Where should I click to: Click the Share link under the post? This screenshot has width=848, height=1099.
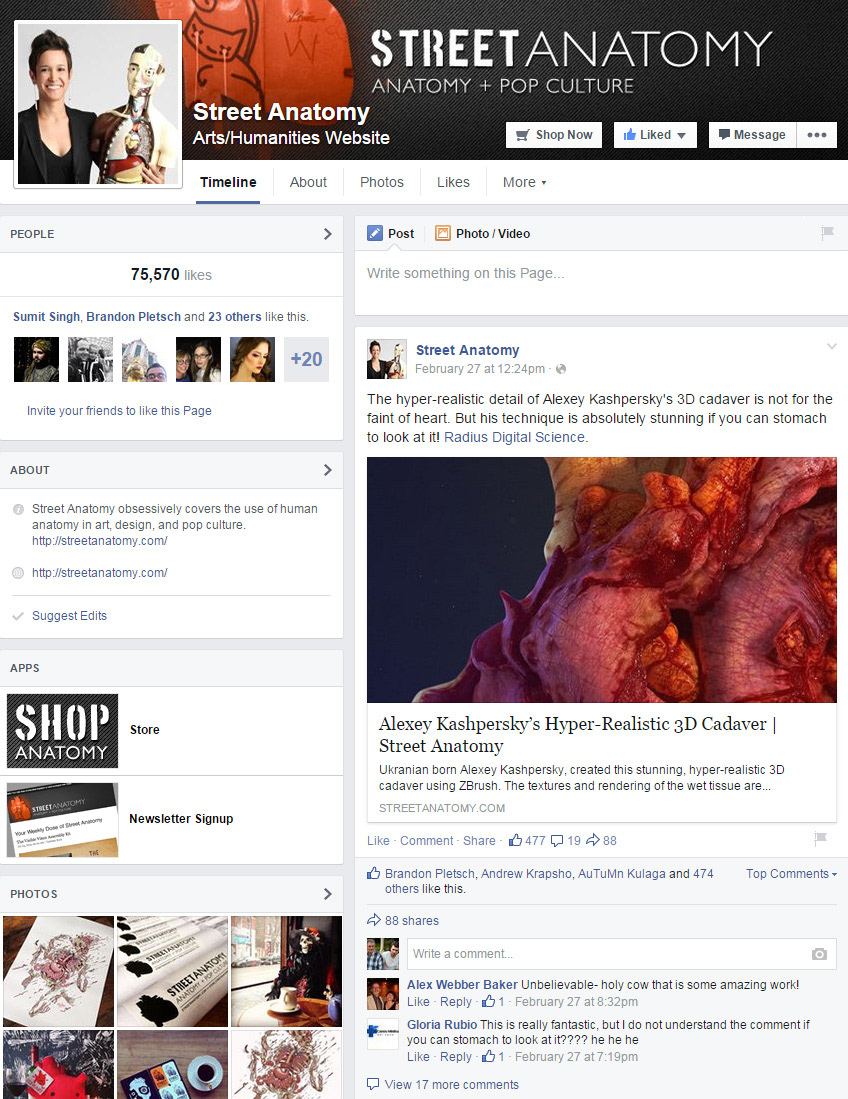tap(479, 841)
